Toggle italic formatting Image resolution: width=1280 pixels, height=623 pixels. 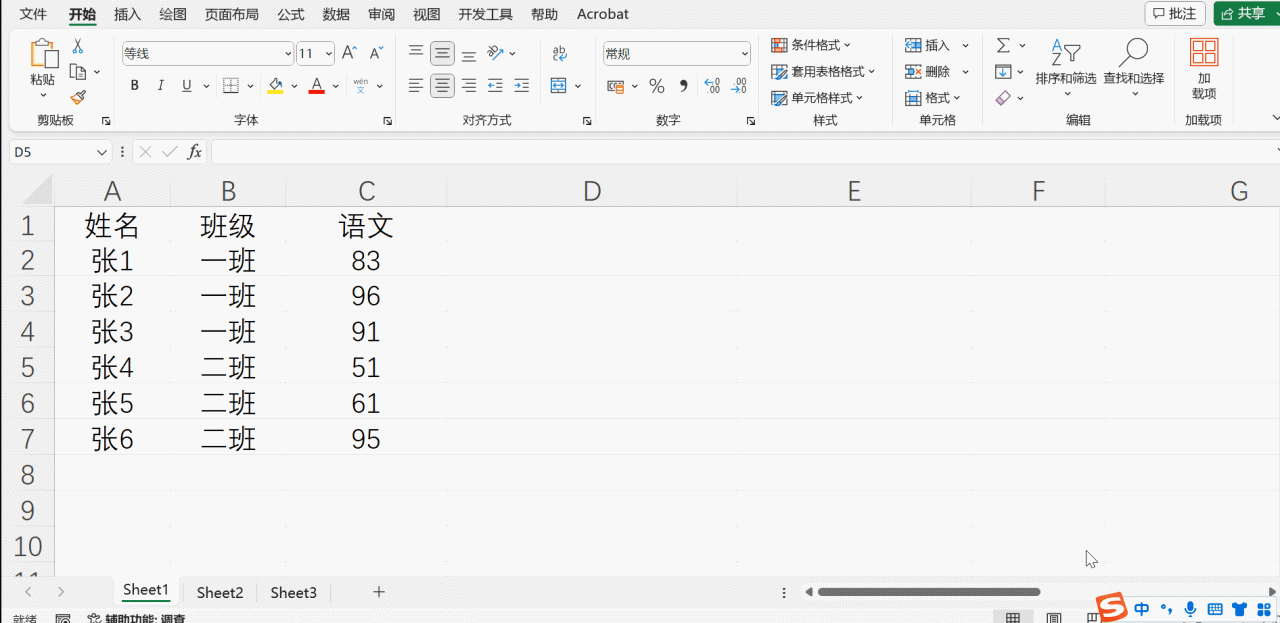(x=161, y=86)
